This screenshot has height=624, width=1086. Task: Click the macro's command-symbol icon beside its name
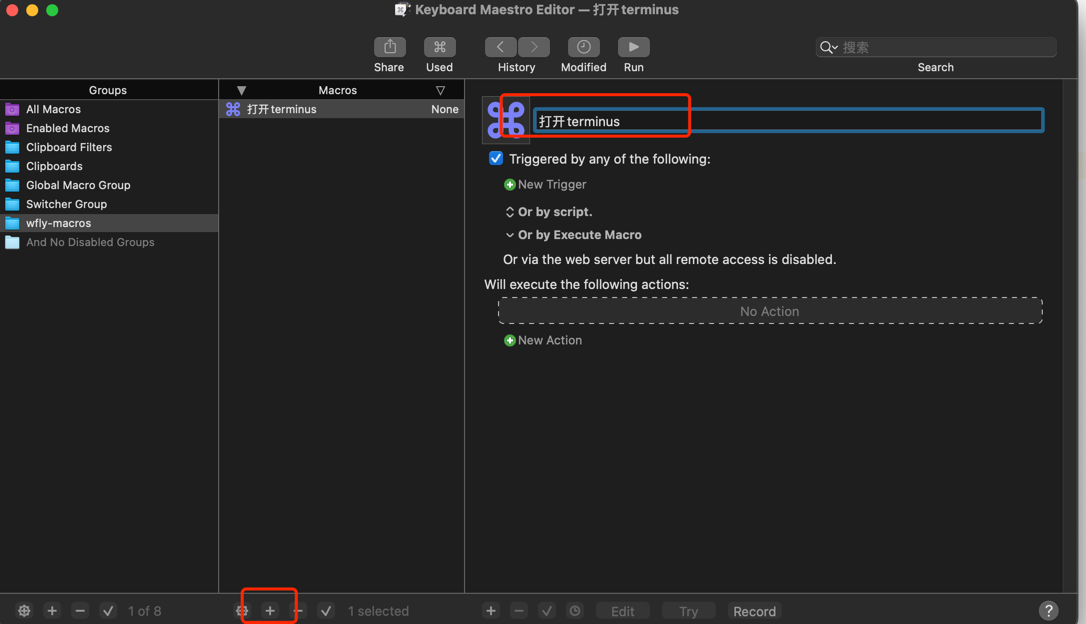click(x=506, y=120)
